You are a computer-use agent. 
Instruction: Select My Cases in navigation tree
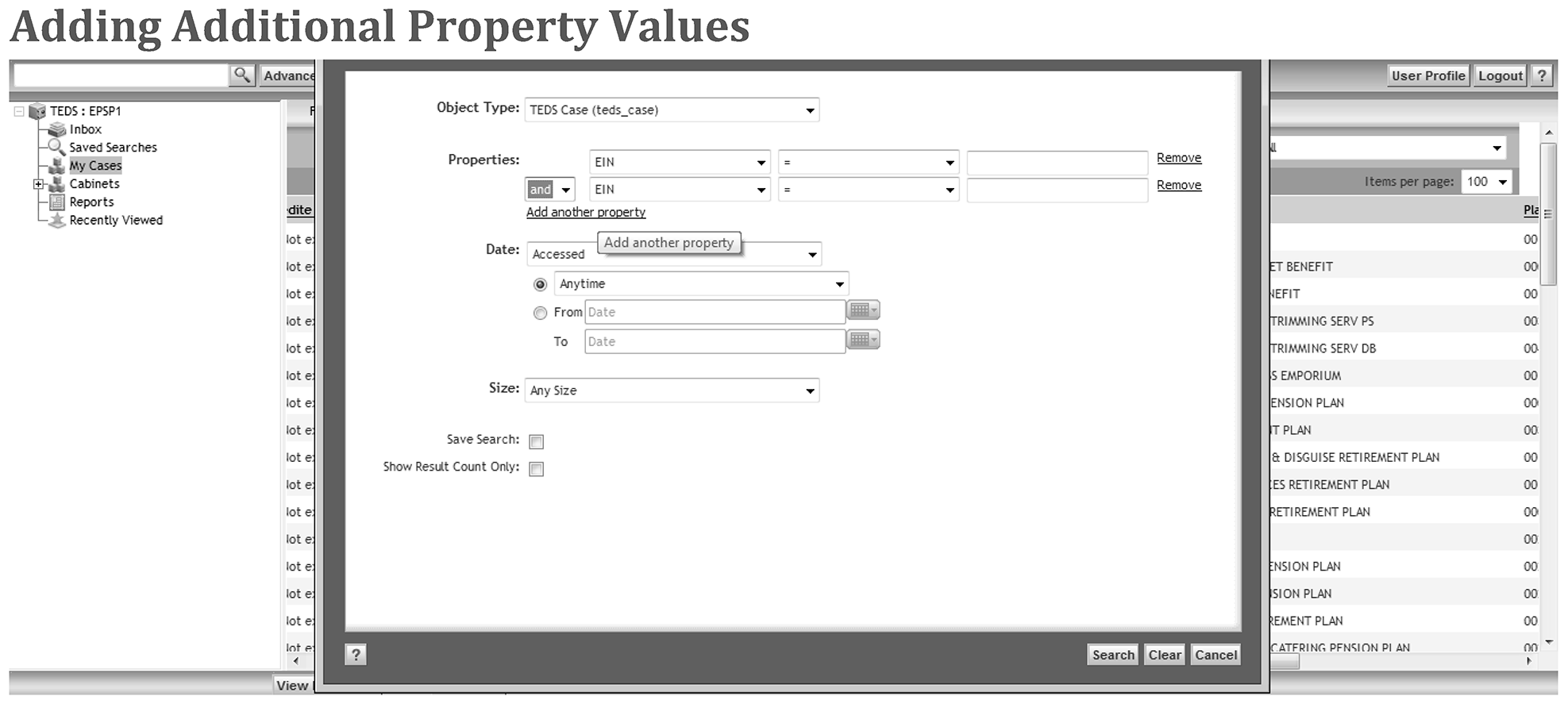[x=95, y=166]
